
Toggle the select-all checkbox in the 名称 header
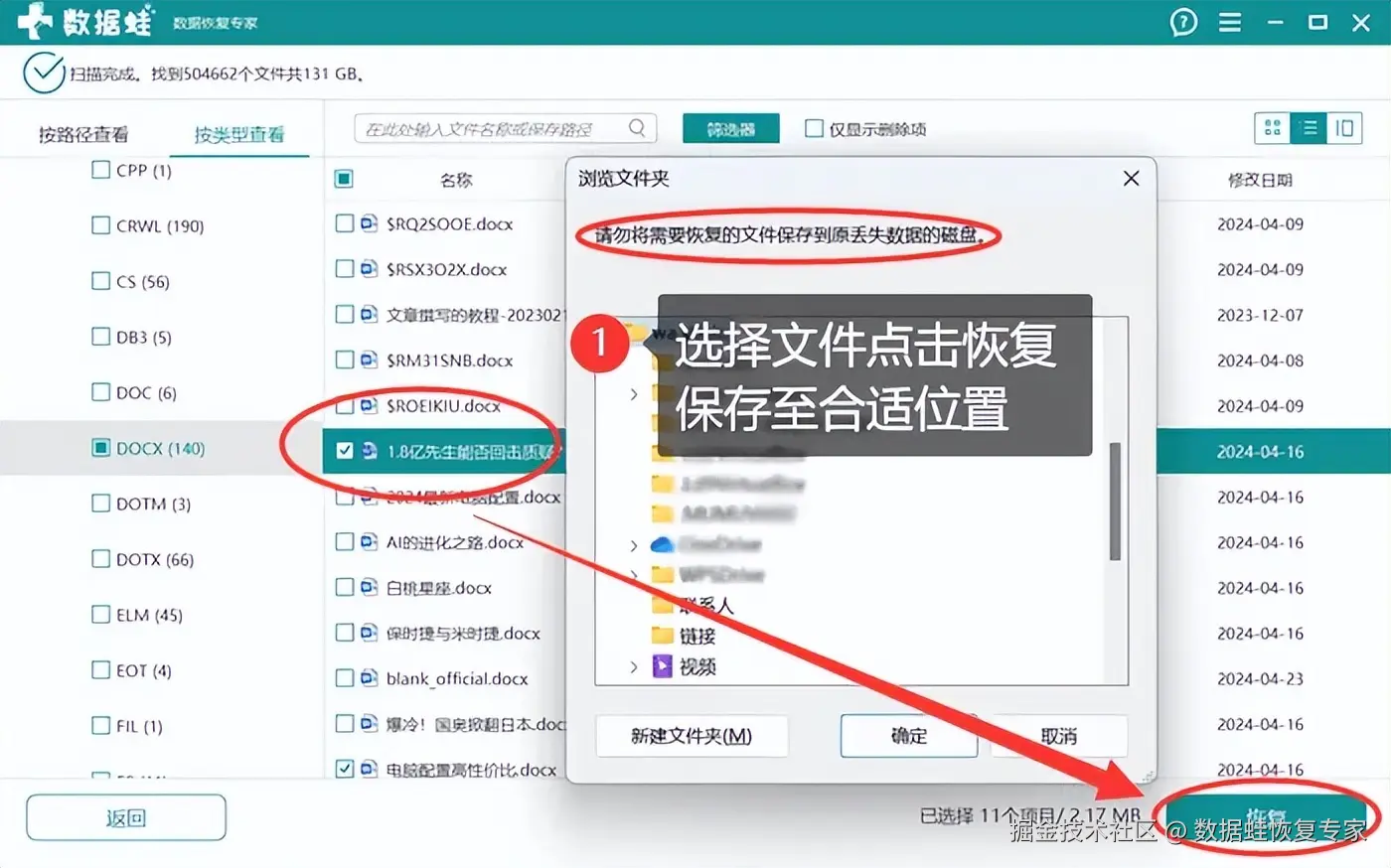[344, 179]
